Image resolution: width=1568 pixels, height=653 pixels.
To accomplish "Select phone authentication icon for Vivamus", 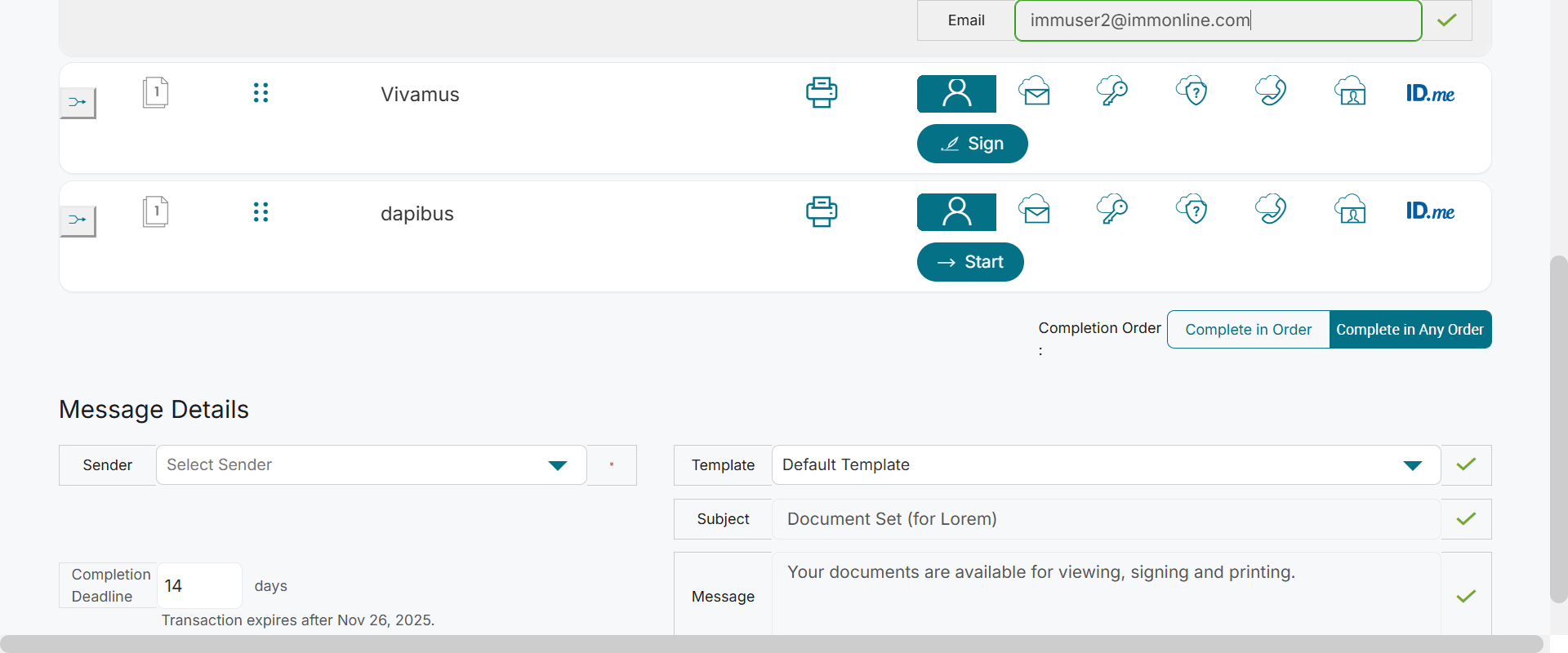I will point(1271,91).
